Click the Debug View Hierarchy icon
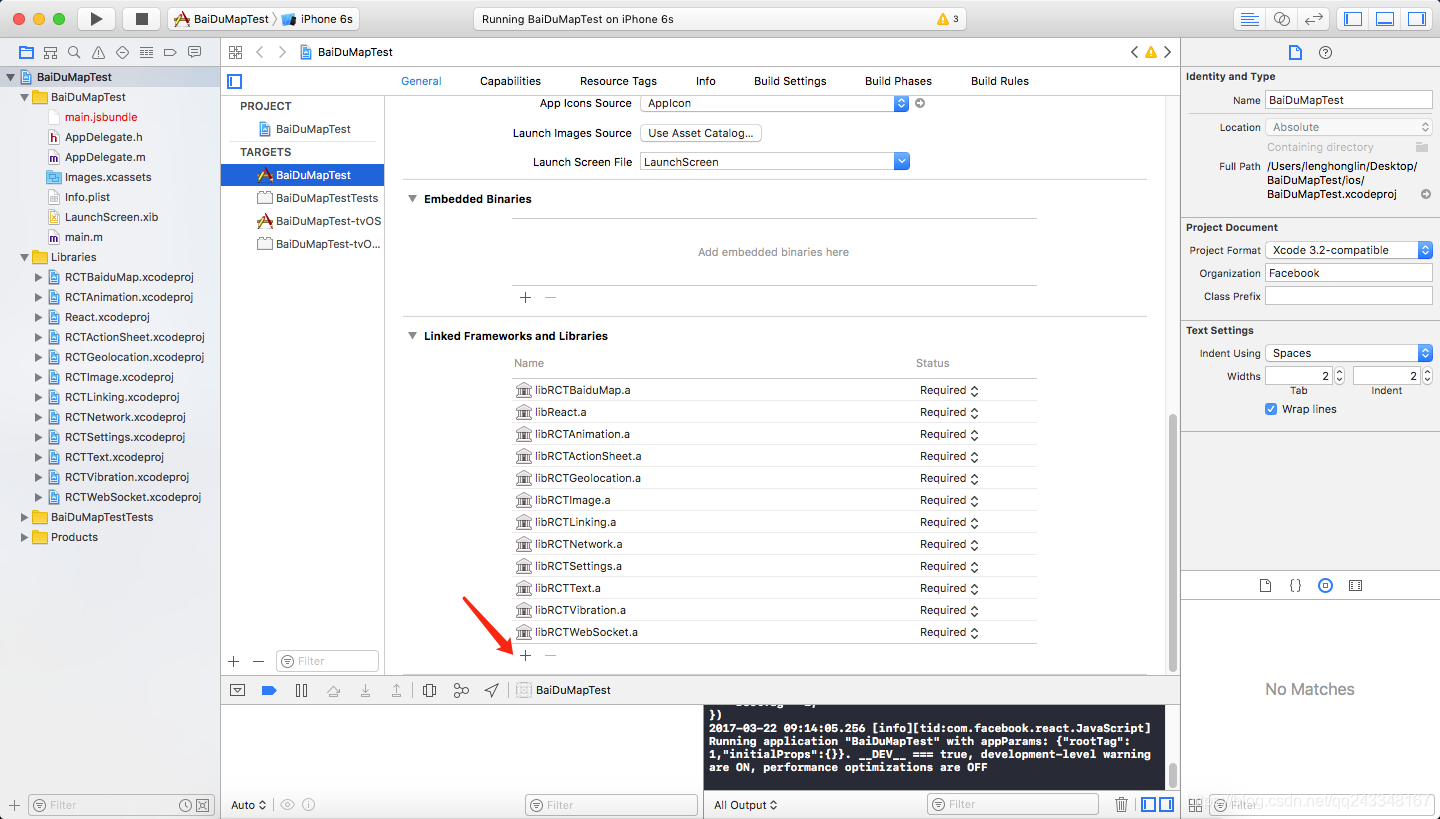This screenshot has height=819, width=1440. point(429,690)
